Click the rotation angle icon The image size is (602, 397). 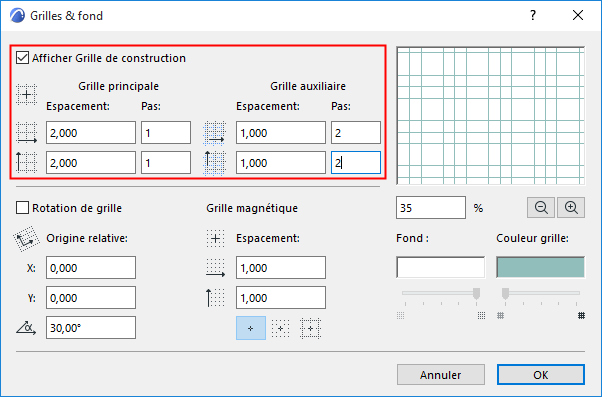click(x=26, y=328)
